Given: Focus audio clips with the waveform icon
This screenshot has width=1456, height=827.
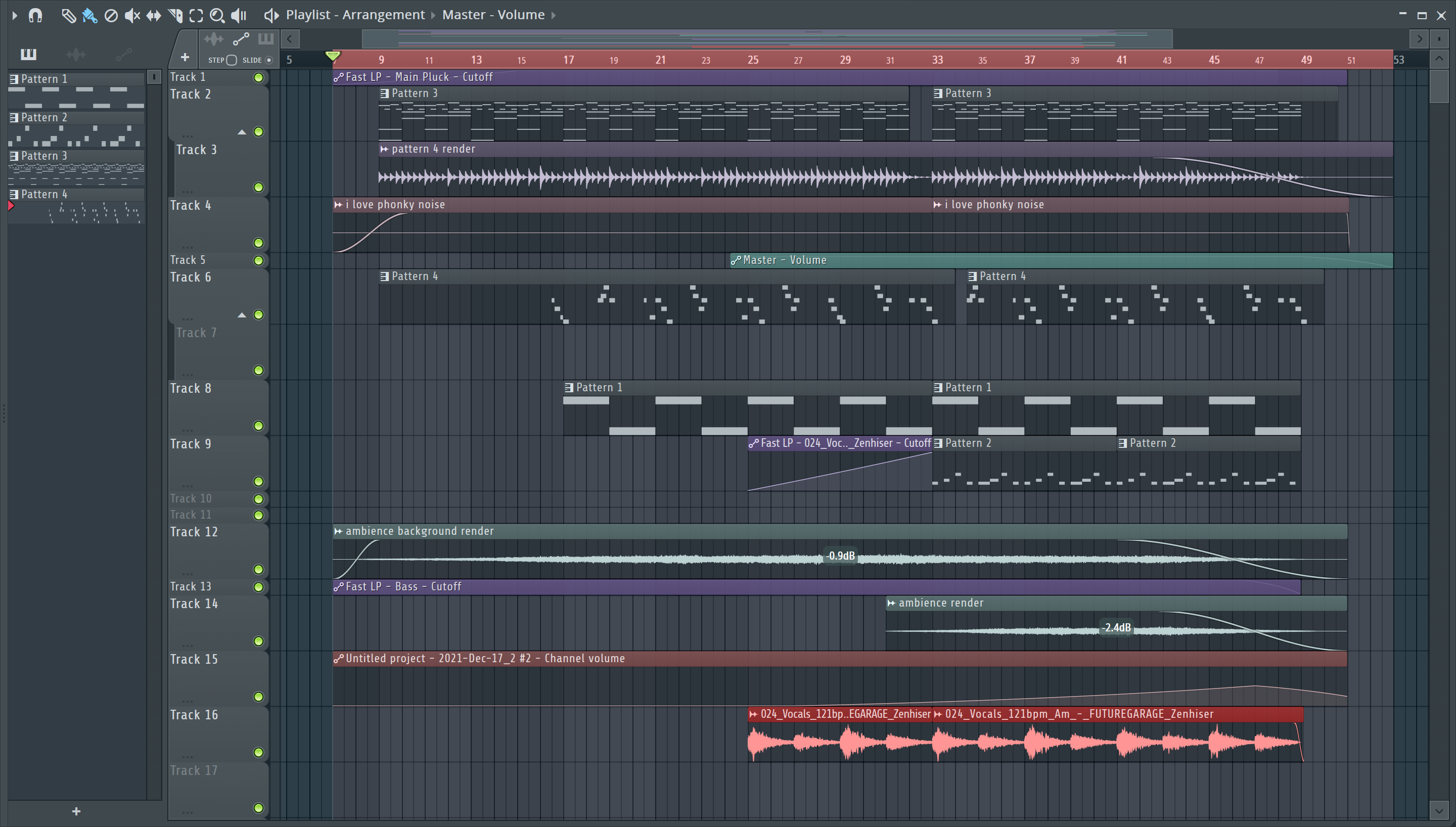Looking at the screenshot, I should tap(213, 39).
